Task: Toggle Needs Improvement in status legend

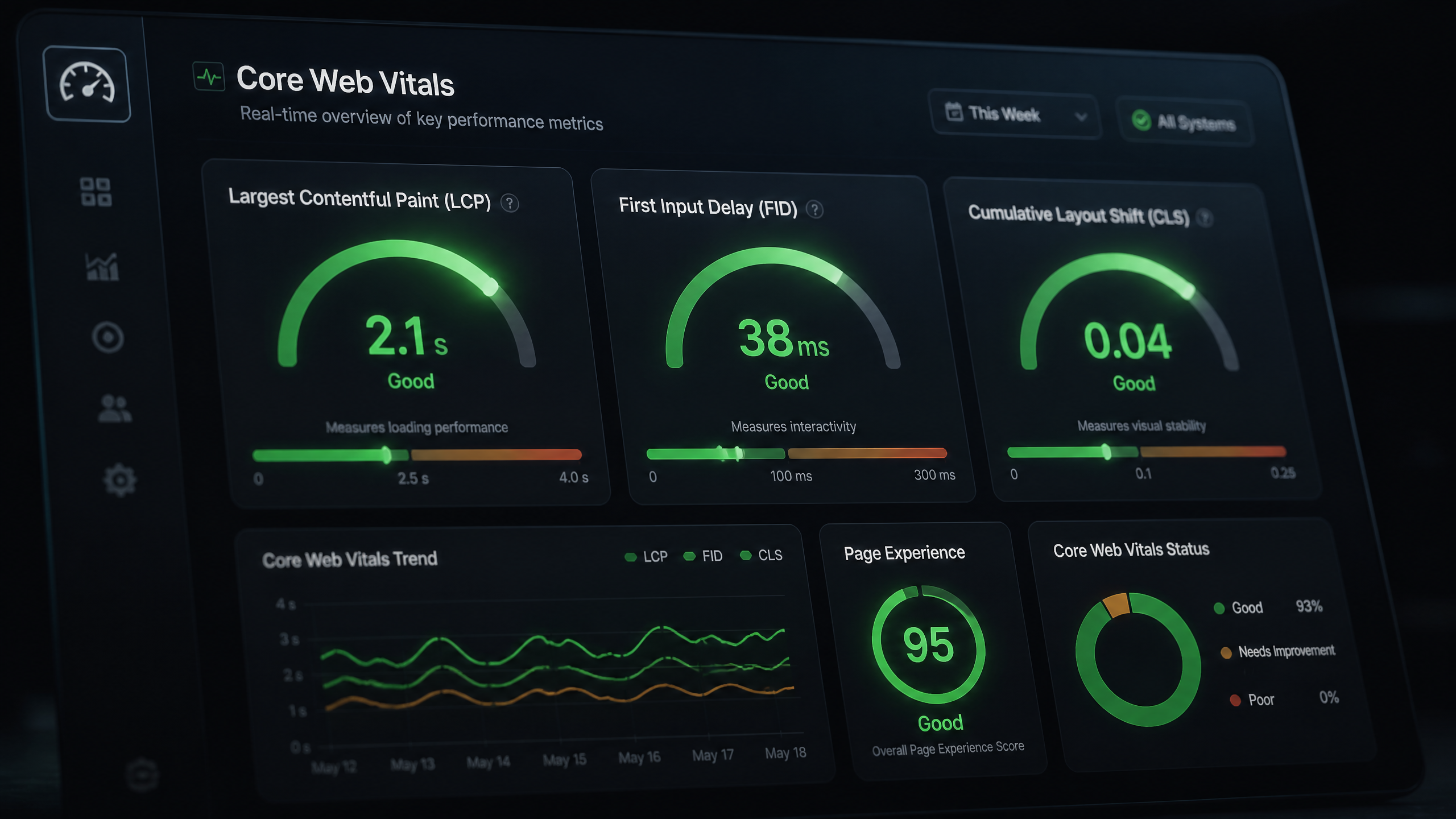Action: (1277, 651)
